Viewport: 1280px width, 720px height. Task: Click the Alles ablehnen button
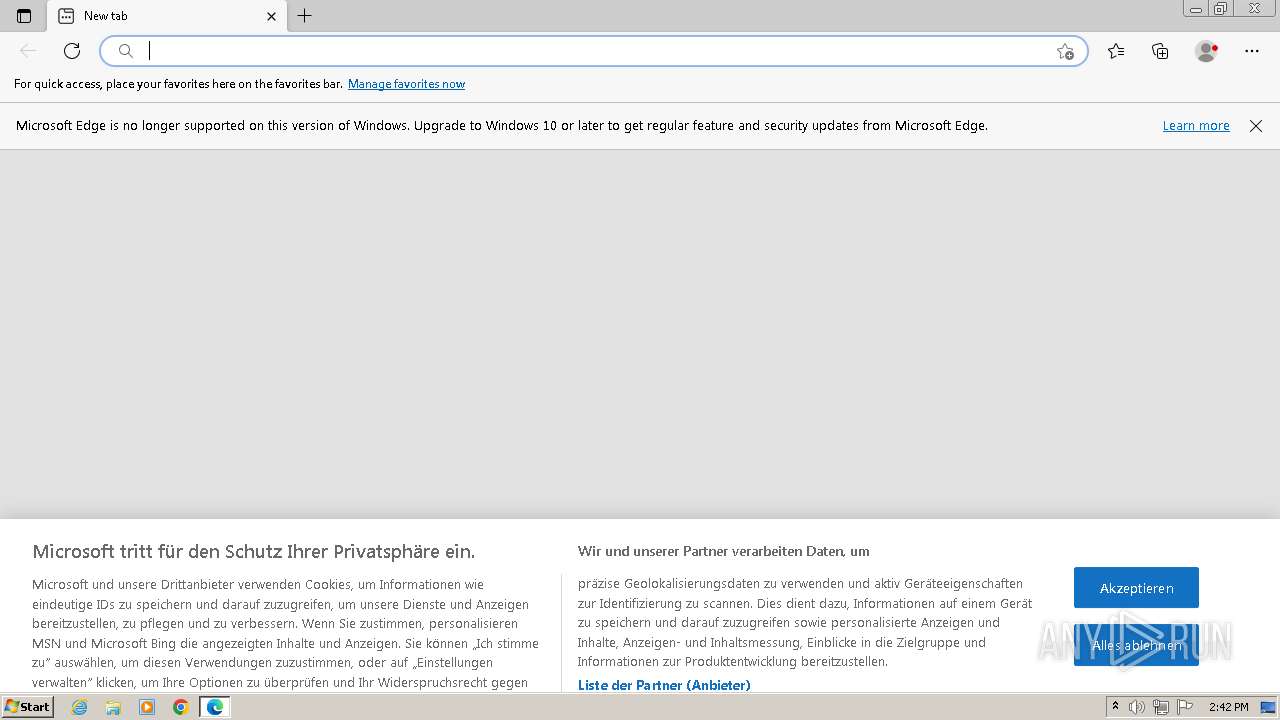[1136, 646]
